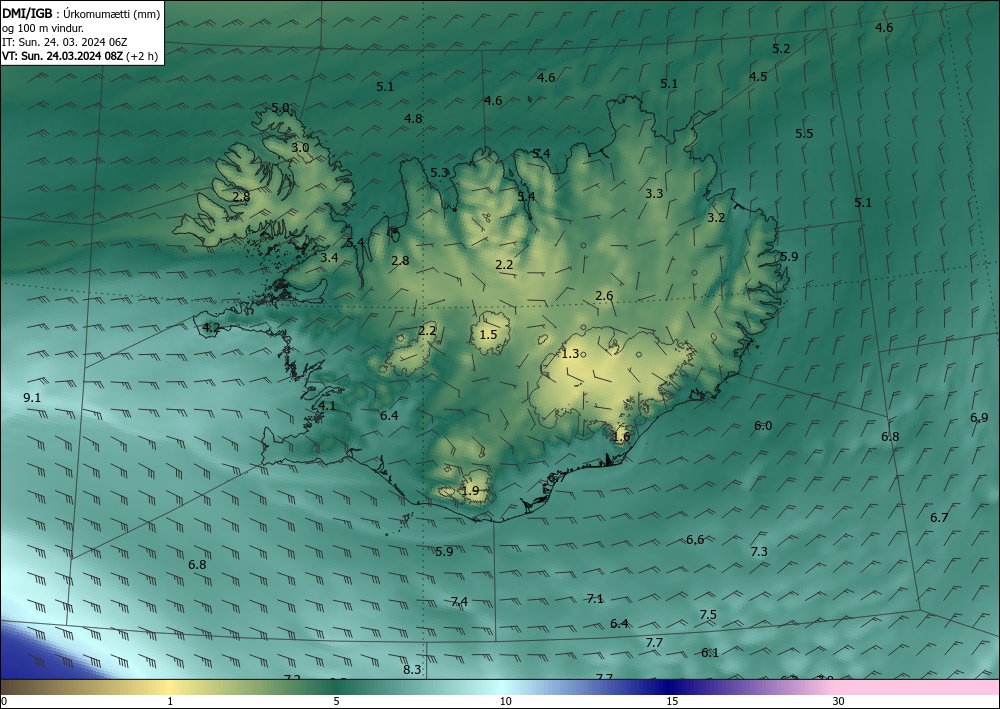This screenshot has height=709, width=1000.
Task: Click the valid time 'VT: Sun. 24.03.2024 08Z (+2 h)'
Action: pos(80,55)
